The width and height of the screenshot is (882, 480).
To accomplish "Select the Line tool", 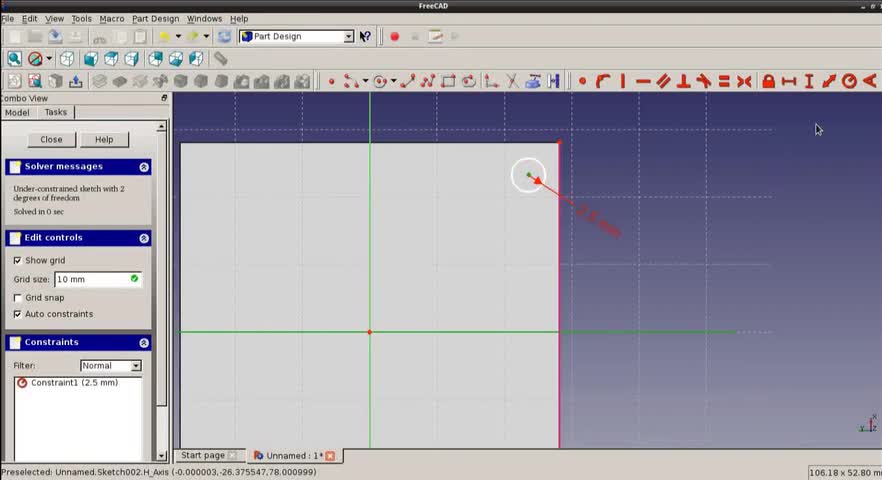I will coord(408,82).
